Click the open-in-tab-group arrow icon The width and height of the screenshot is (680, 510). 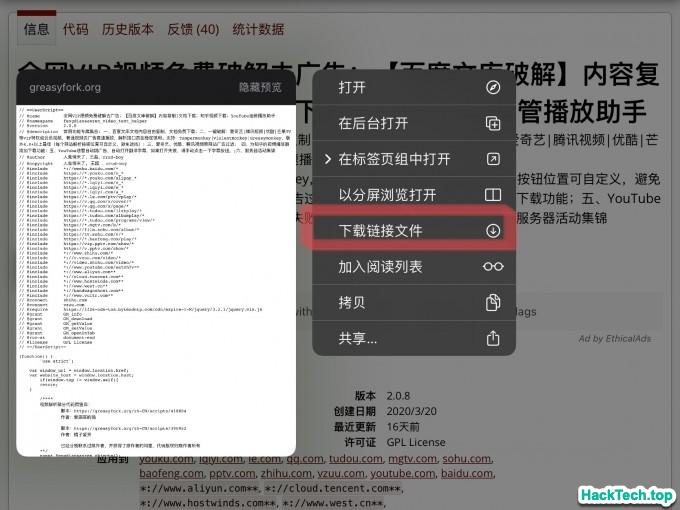493,159
